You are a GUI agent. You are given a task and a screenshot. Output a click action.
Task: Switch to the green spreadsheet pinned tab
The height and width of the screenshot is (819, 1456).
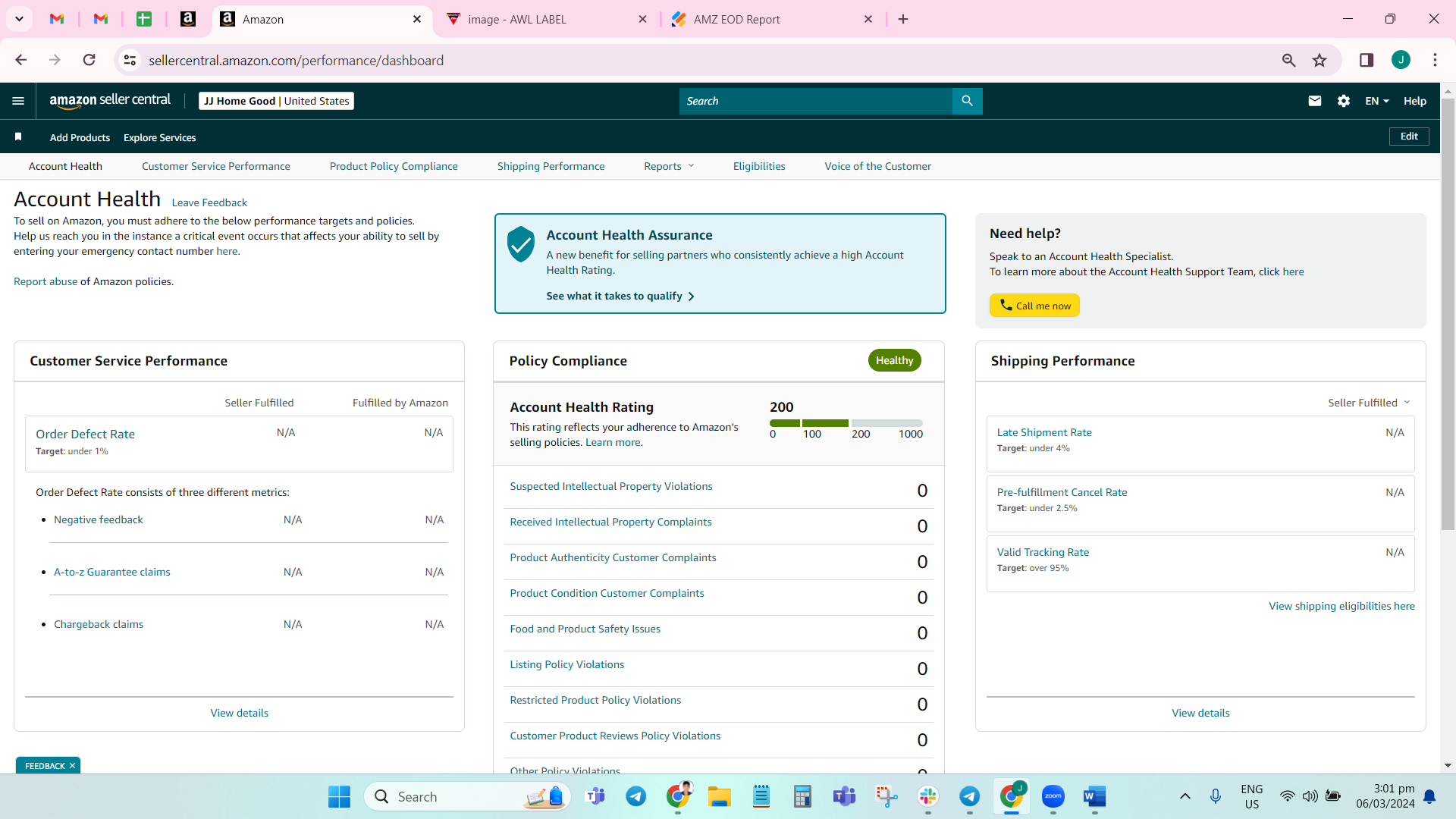(x=144, y=19)
